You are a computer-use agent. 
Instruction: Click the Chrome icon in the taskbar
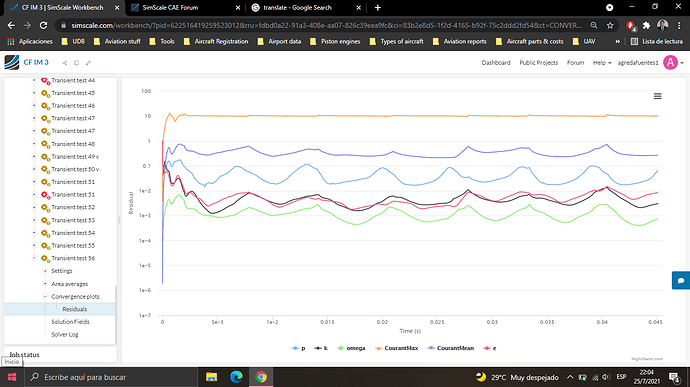pyautogui.click(x=261, y=377)
